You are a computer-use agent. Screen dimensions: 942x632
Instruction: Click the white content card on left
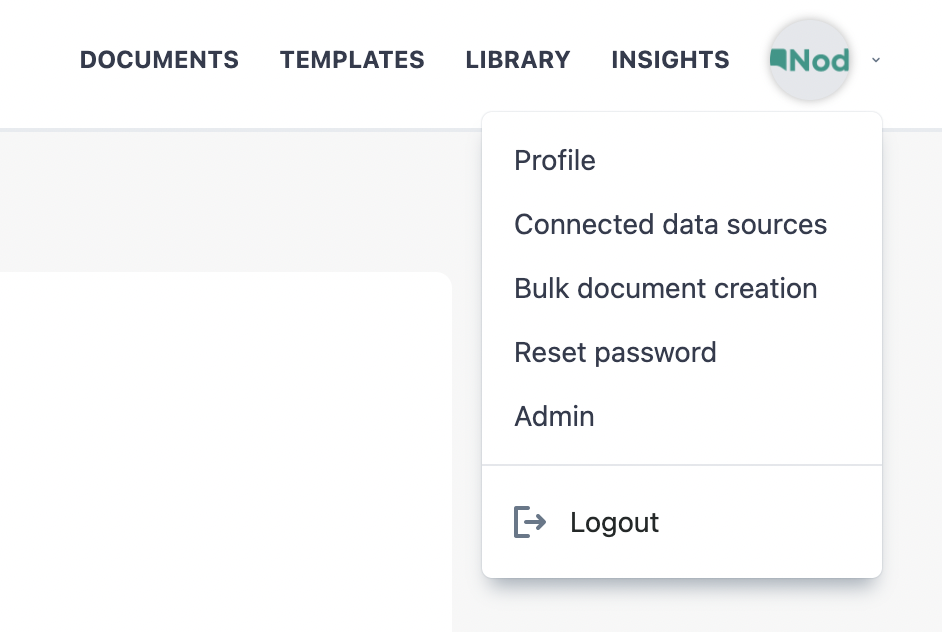(x=225, y=452)
